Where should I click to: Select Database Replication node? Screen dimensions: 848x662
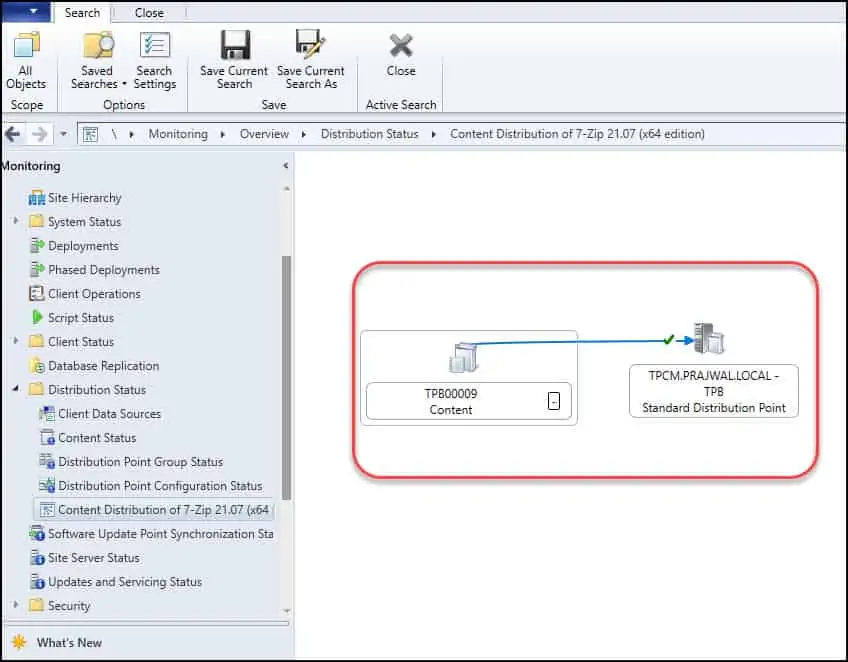[103, 366]
